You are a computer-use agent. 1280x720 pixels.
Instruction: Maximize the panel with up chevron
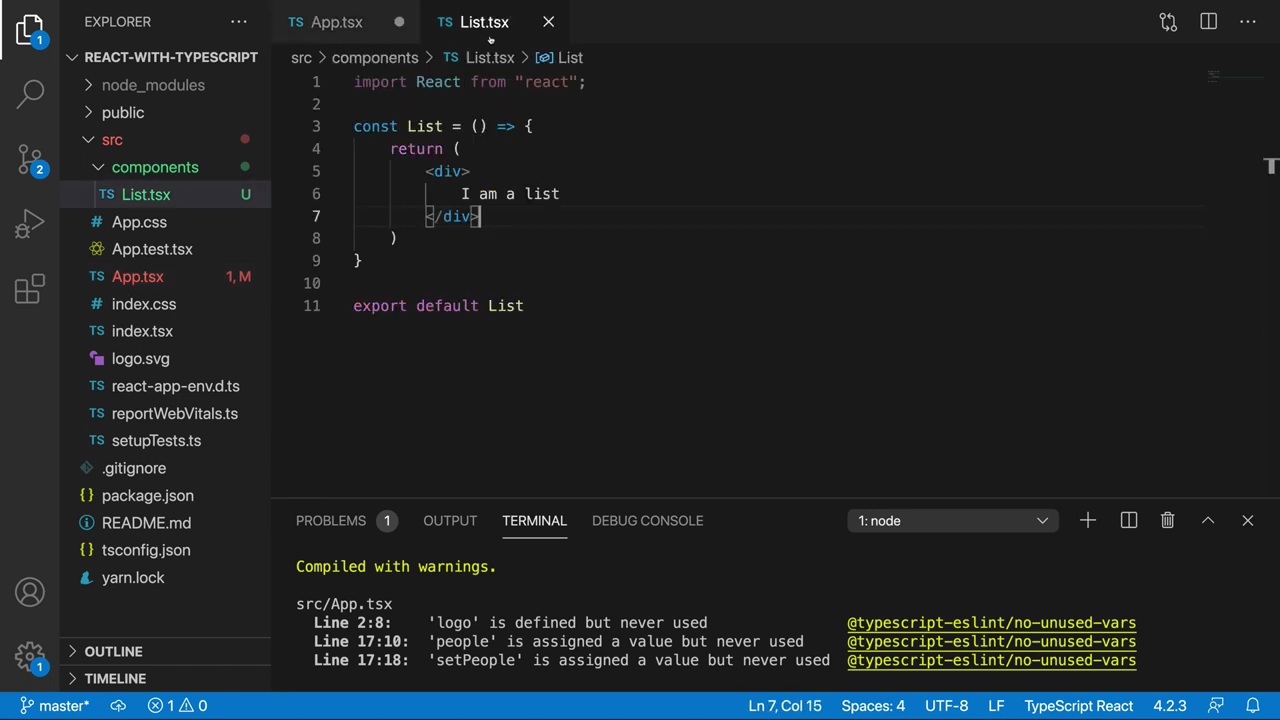point(1208,520)
